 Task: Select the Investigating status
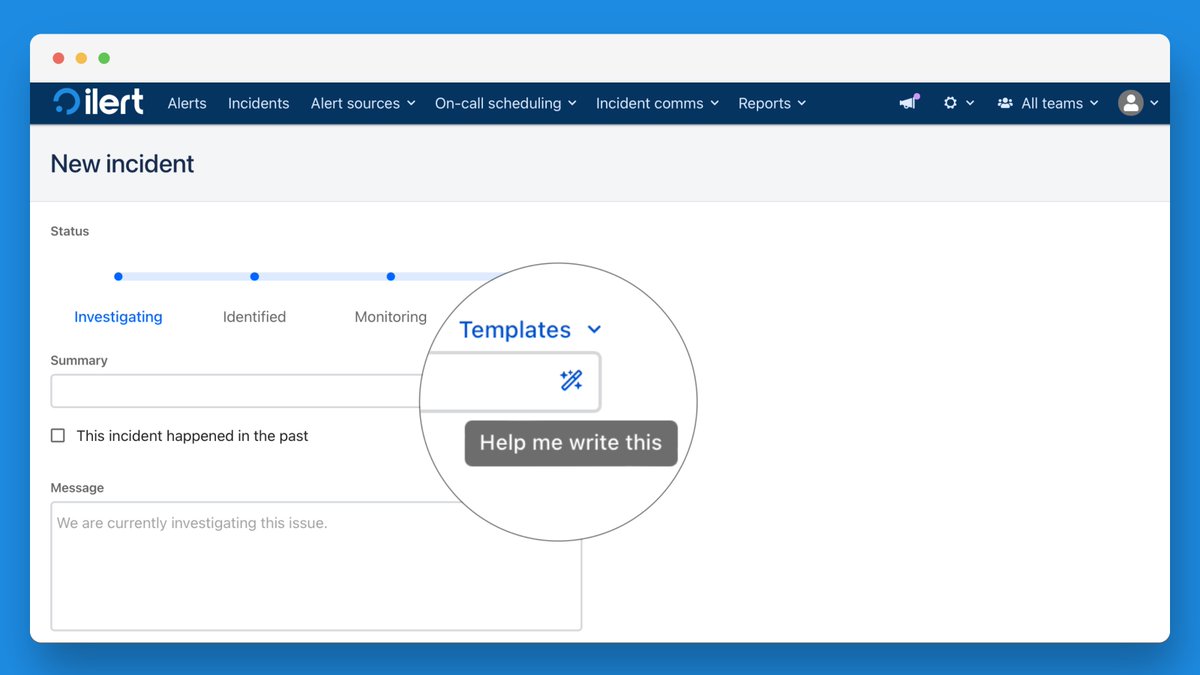point(118,317)
